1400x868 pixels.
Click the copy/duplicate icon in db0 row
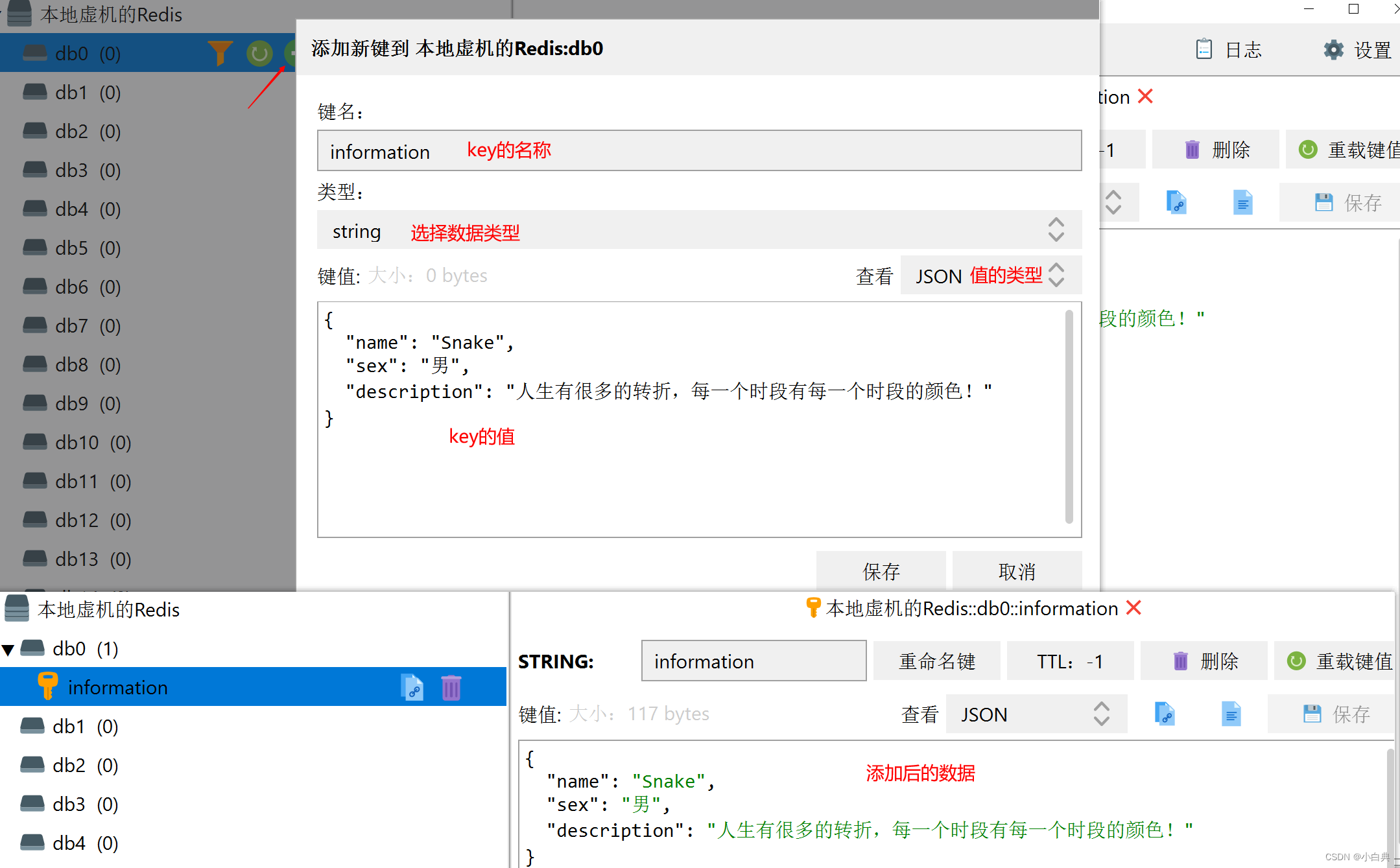pos(414,687)
